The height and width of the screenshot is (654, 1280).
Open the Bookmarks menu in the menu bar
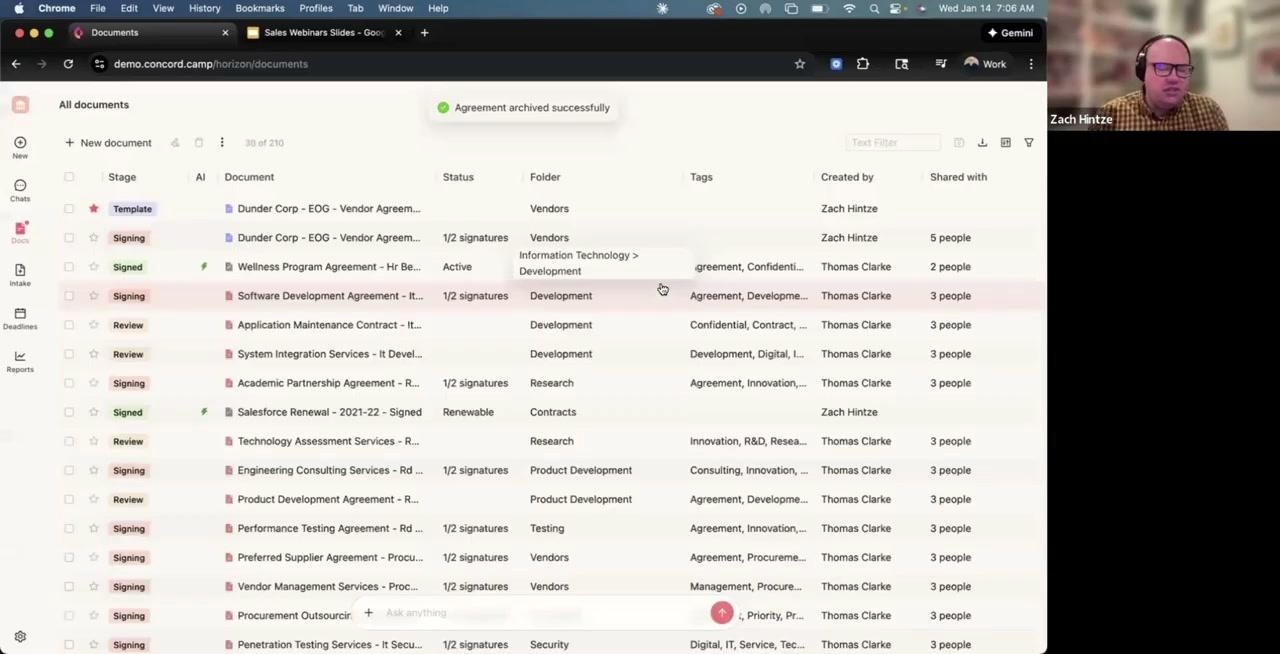click(x=259, y=8)
